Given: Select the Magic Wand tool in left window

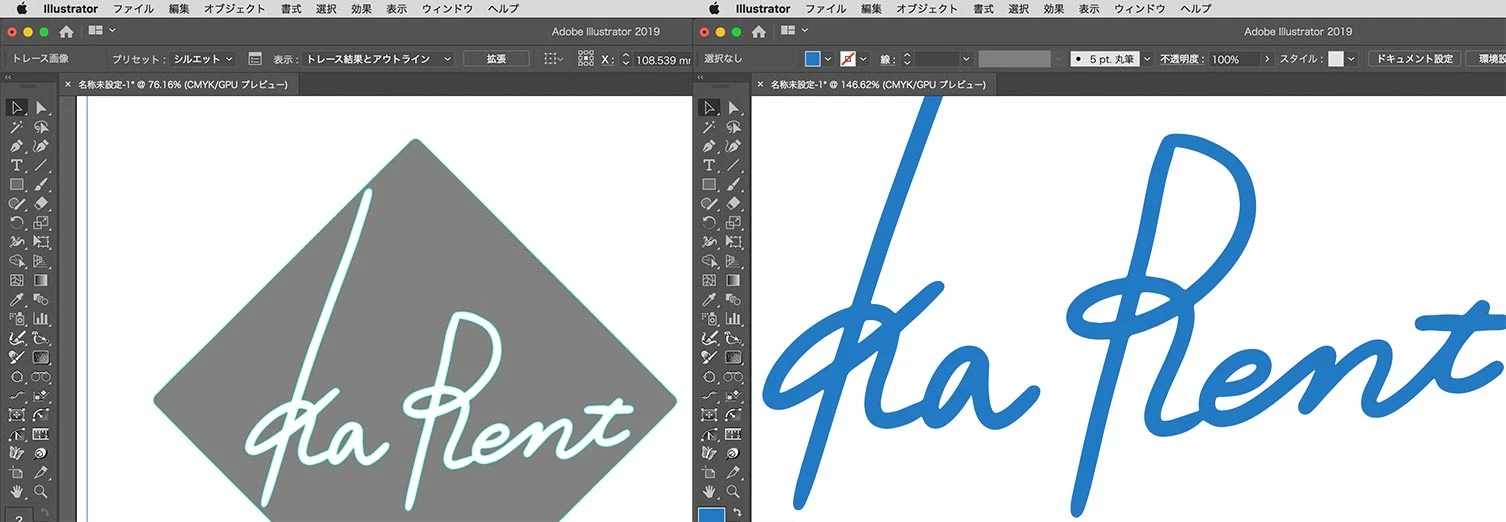Looking at the screenshot, I should (17, 127).
